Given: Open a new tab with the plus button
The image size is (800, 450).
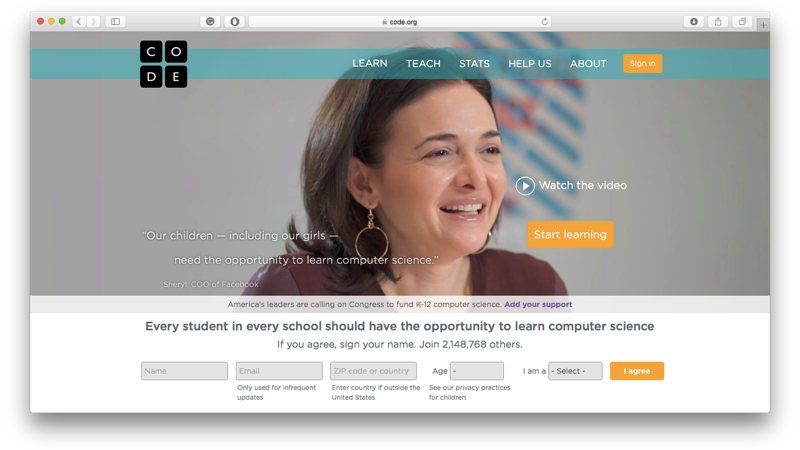Looking at the screenshot, I should click(x=763, y=24).
